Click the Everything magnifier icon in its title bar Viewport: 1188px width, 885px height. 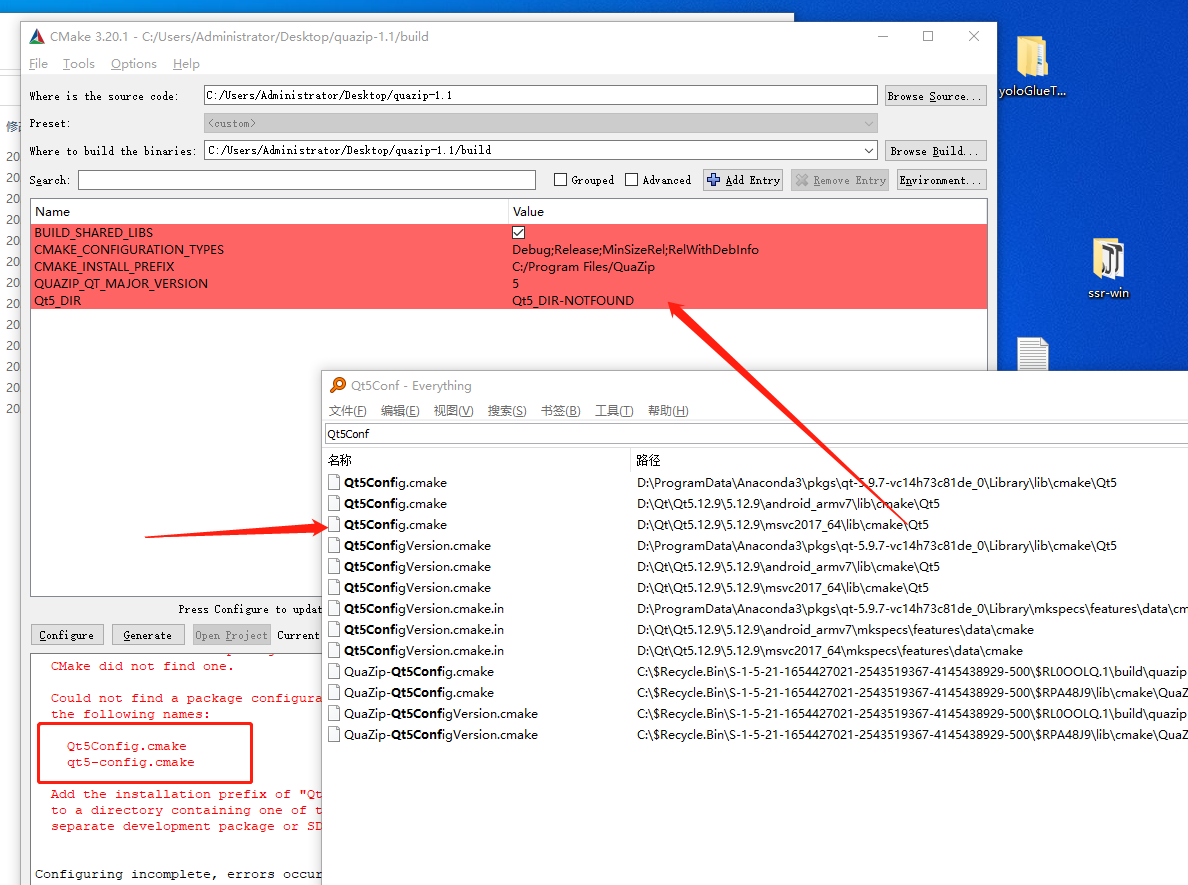pos(340,385)
